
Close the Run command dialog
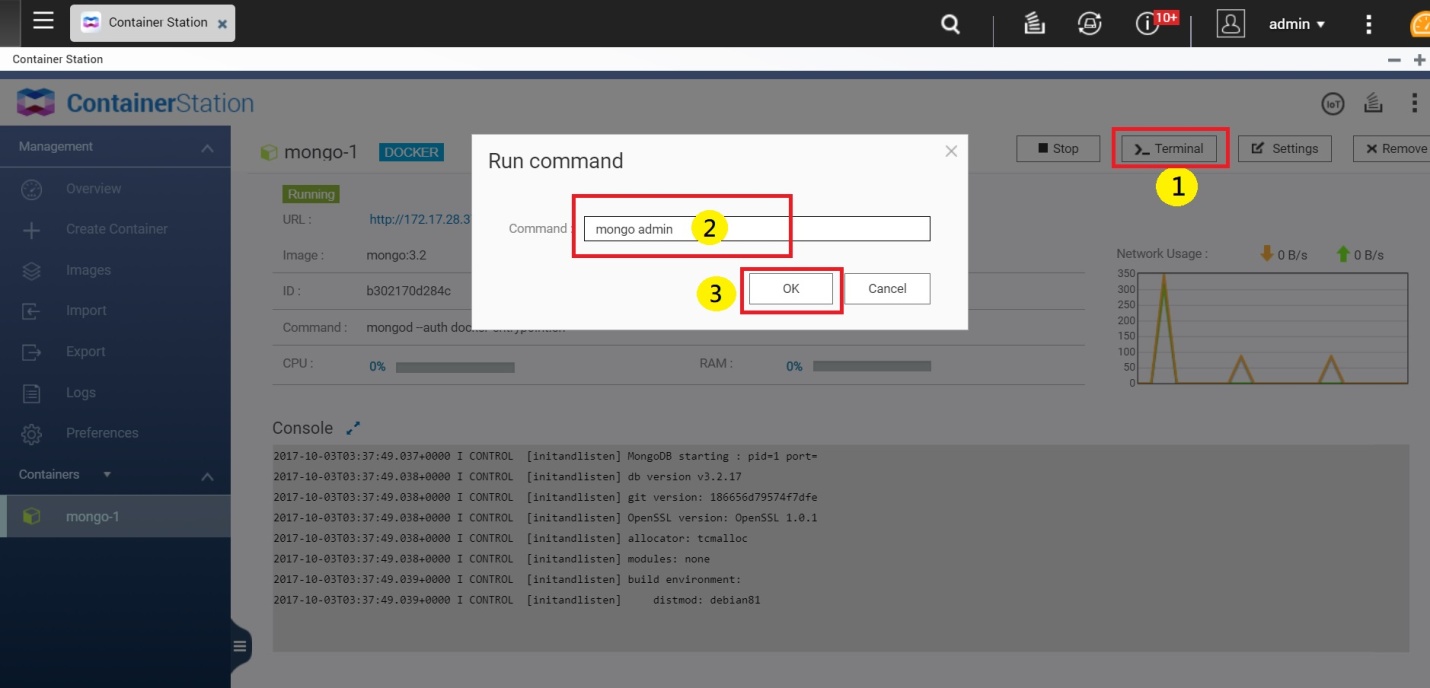point(951,151)
